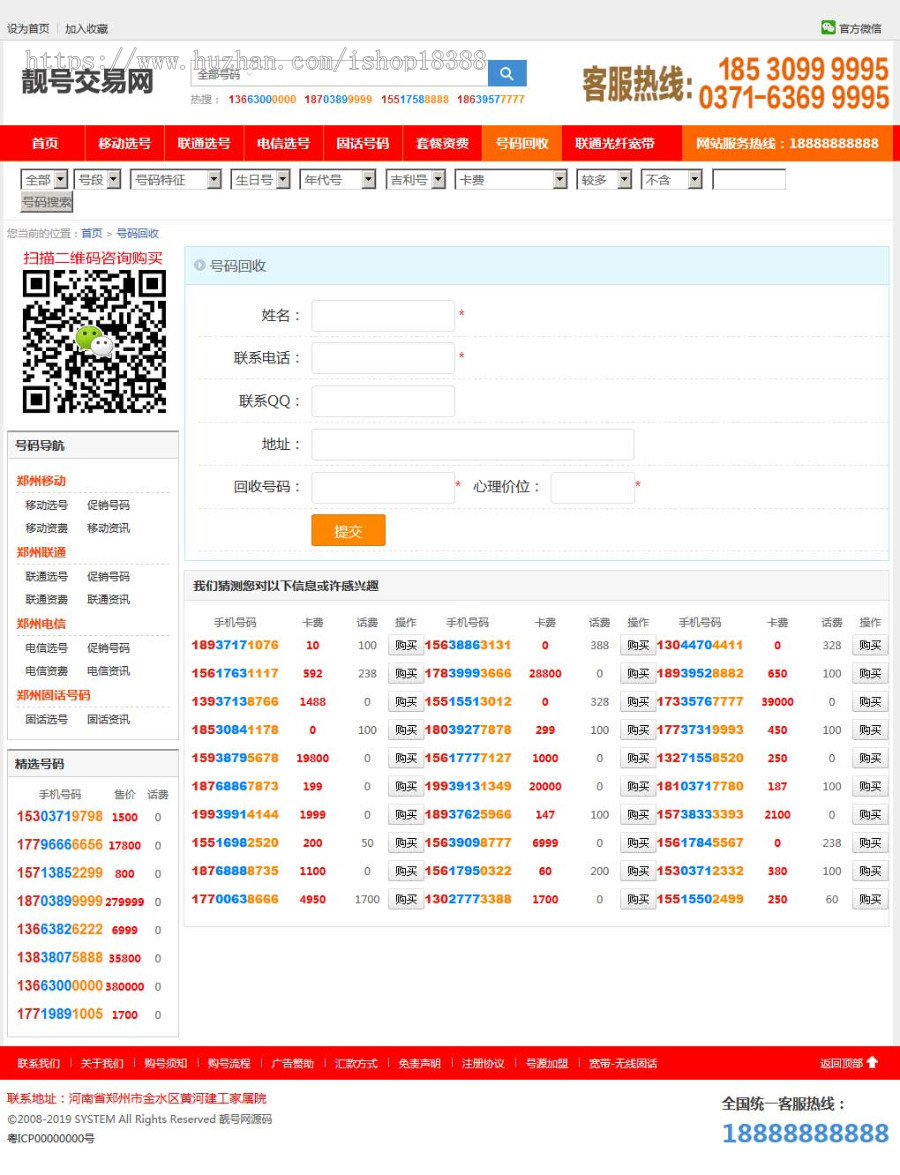Click the 提交 submit button

tap(348, 532)
